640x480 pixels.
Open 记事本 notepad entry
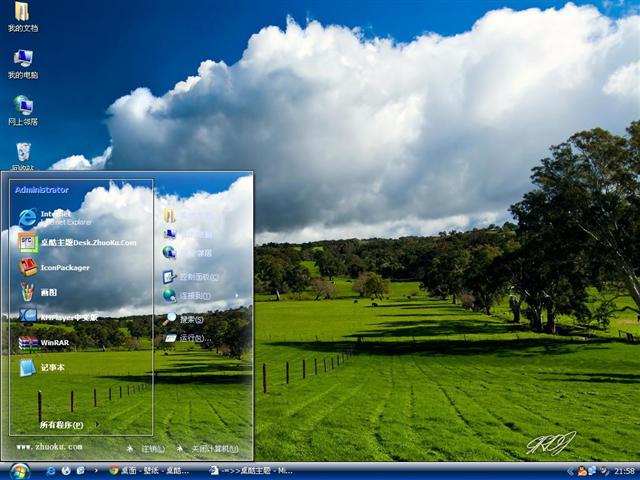42,367
